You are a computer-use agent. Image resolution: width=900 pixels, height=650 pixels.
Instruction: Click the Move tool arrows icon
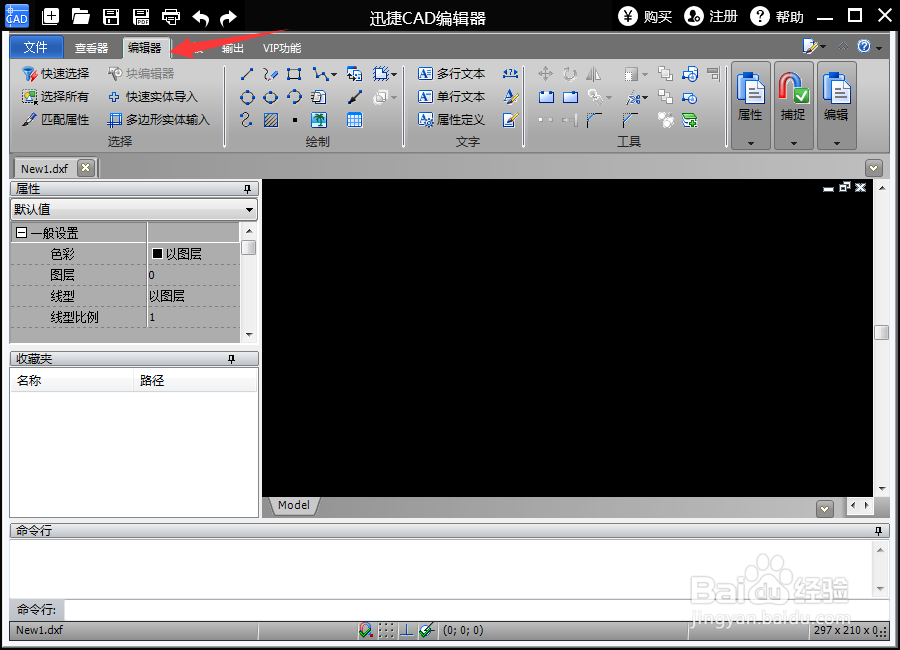point(545,73)
